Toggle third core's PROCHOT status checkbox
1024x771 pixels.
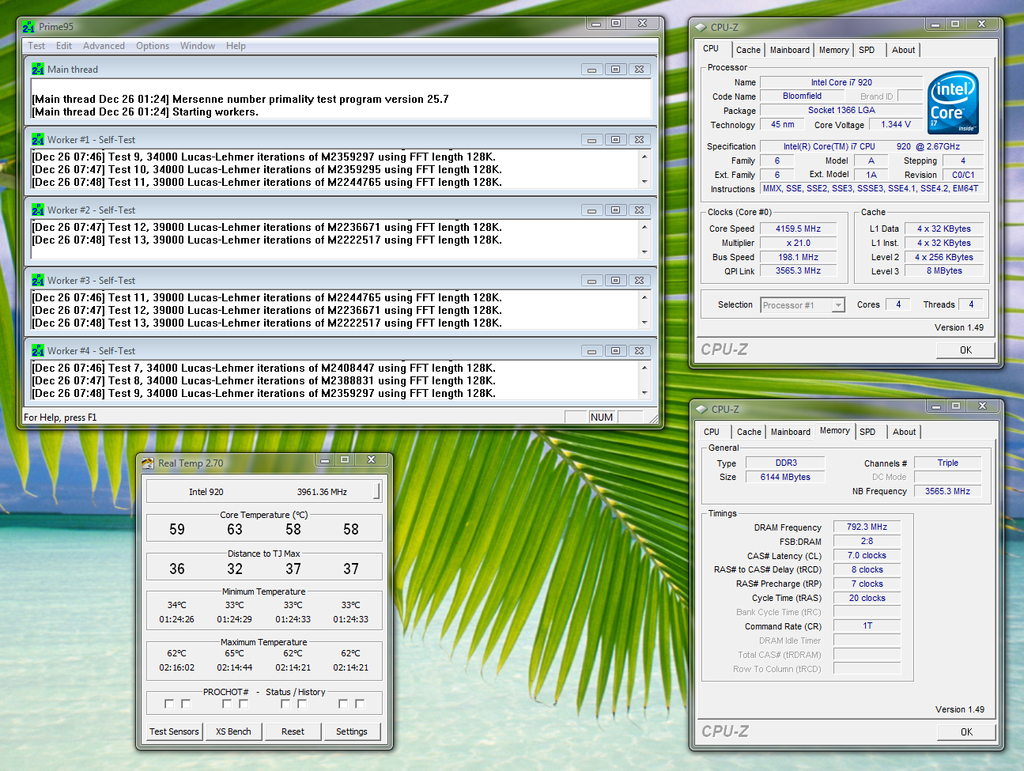(285, 704)
